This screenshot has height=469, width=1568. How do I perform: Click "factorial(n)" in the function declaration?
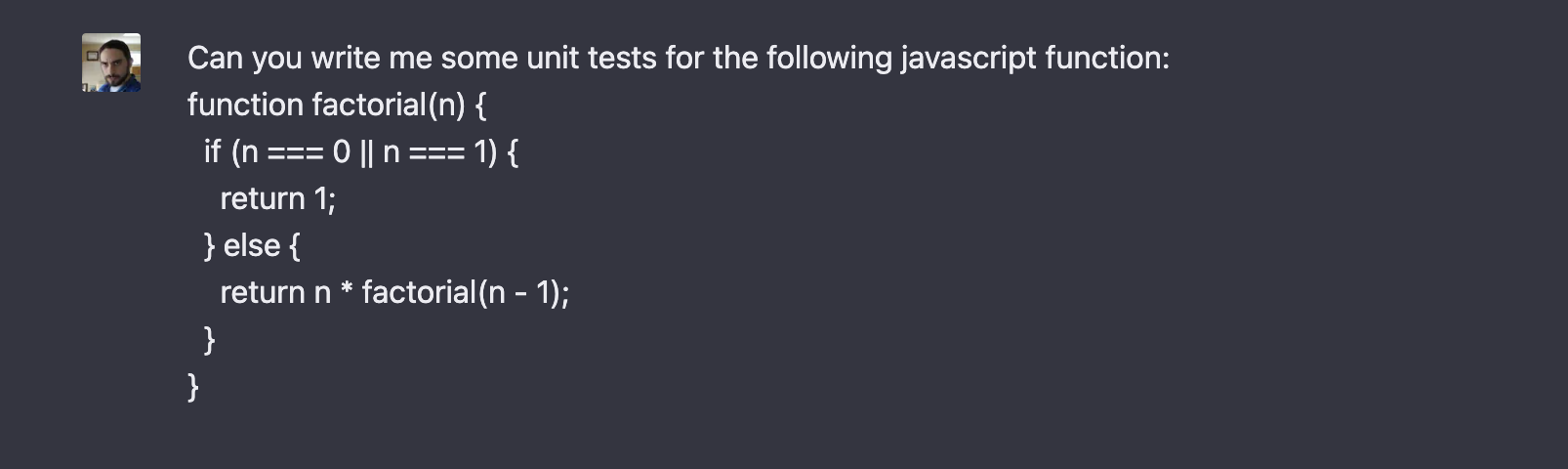click(x=389, y=106)
